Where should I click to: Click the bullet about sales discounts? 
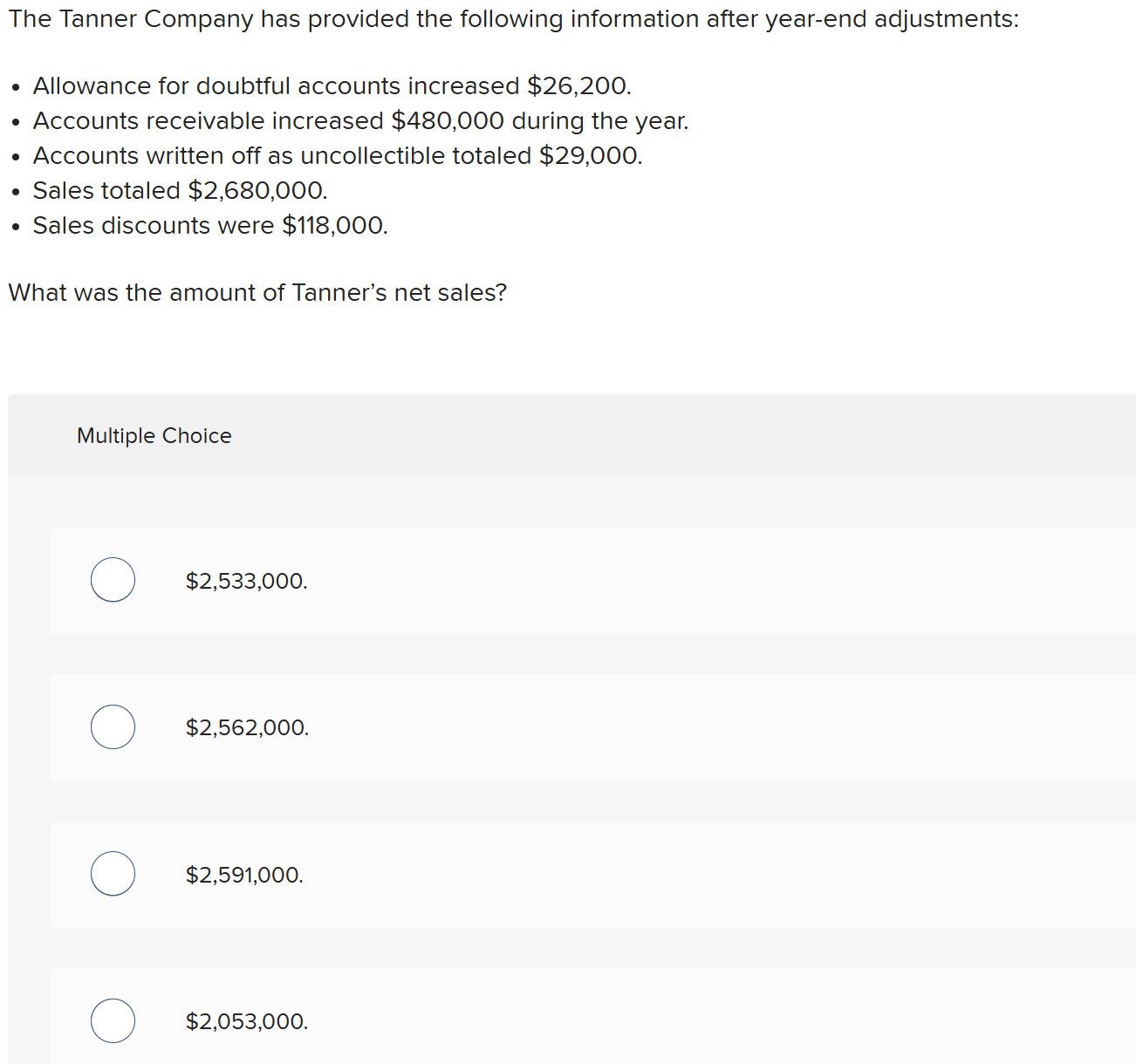click(x=210, y=225)
